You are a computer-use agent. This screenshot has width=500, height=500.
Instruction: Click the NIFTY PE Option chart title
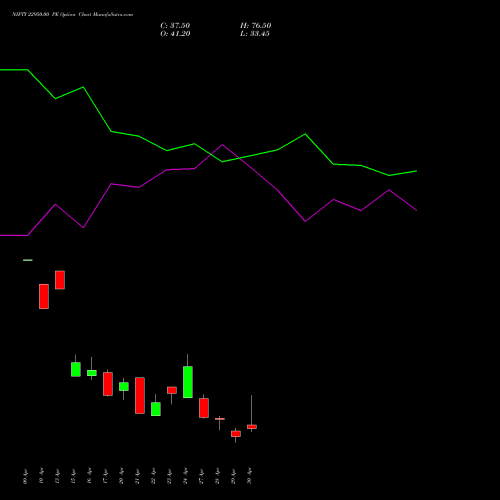click(x=72, y=15)
